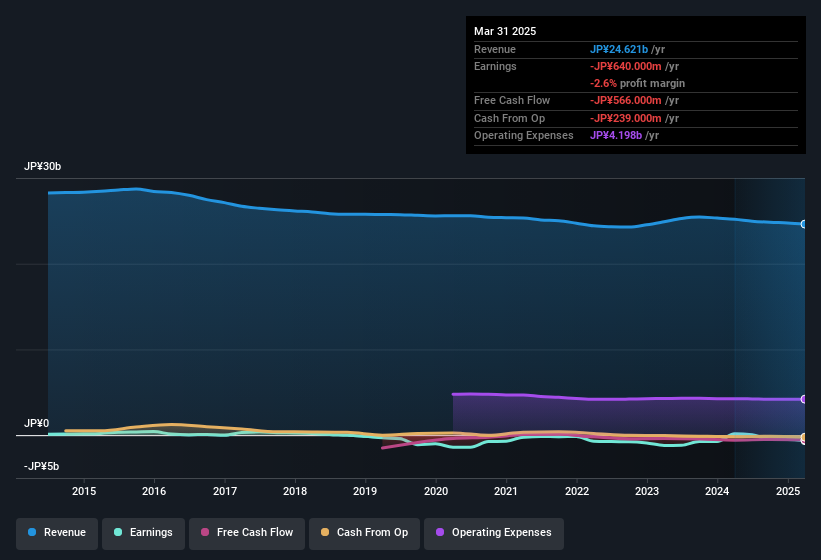Click the Revenue endpoint marker on the blue line
Image resolution: width=821 pixels, height=560 pixels.
[x=804, y=224]
